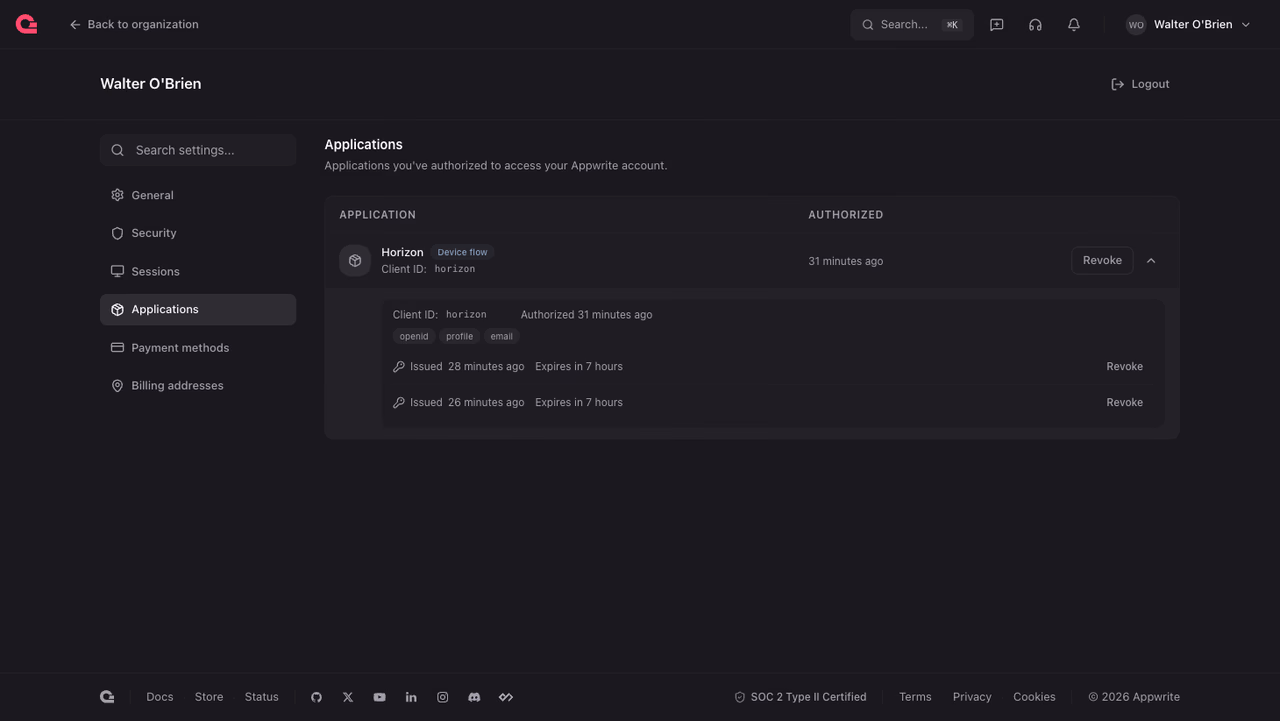Image resolution: width=1280 pixels, height=721 pixels.
Task: Expand the Walter O'Brien account dropdown
Action: pyautogui.click(x=1188, y=25)
